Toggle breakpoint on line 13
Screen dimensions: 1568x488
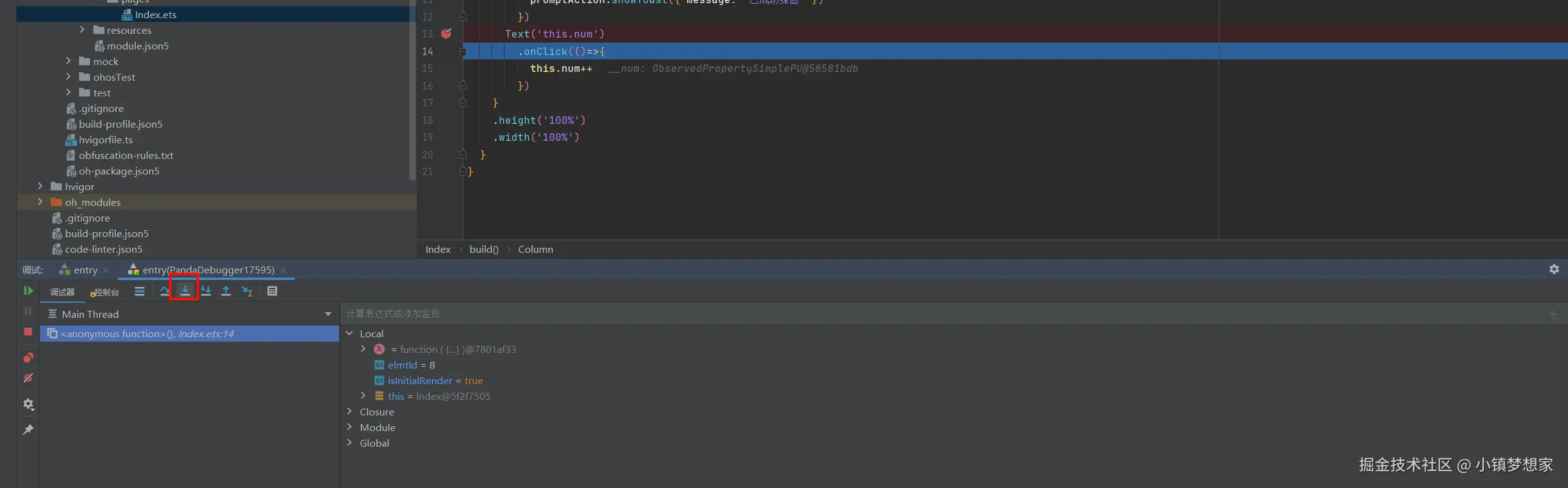pyautogui.click(x=446, y=34)
